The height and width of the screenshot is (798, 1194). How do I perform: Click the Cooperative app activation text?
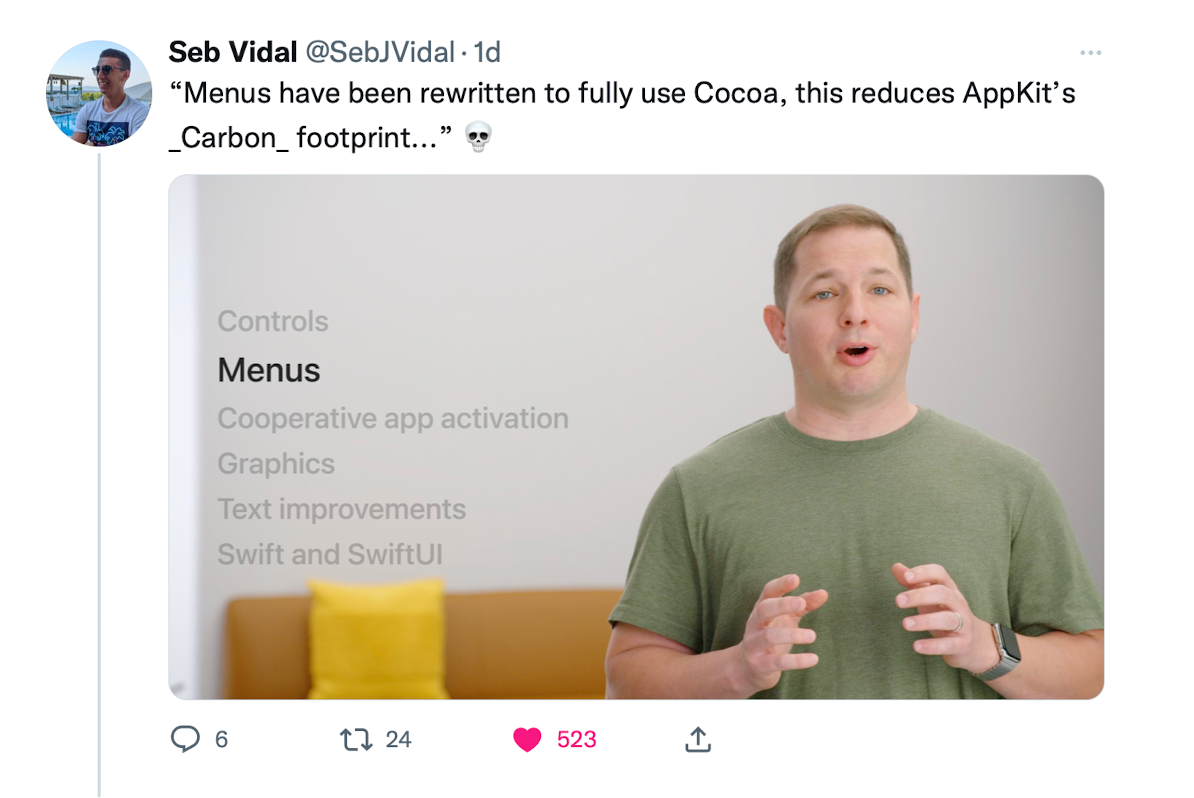(393, 419)
